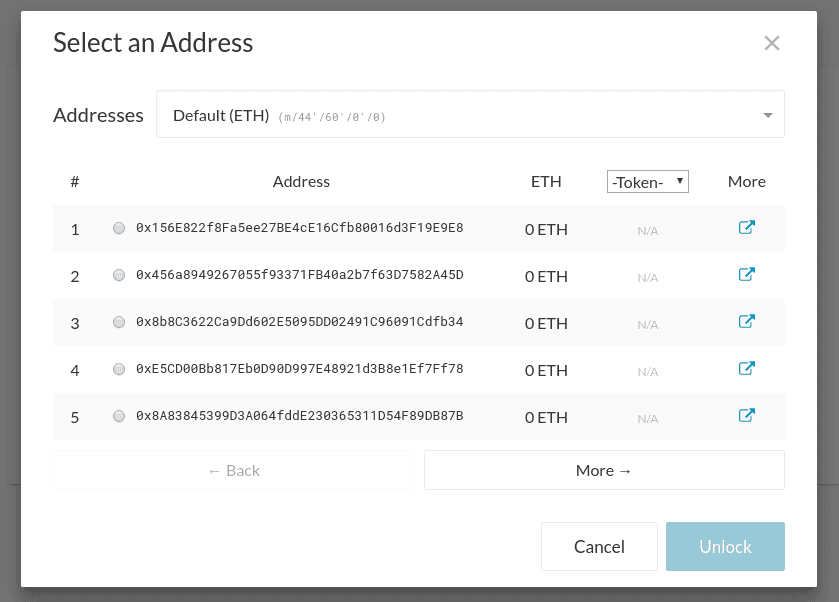Viewport: 839px width, 602px height.
Task: Go Back to previous addresses
Action: (233, 470)
